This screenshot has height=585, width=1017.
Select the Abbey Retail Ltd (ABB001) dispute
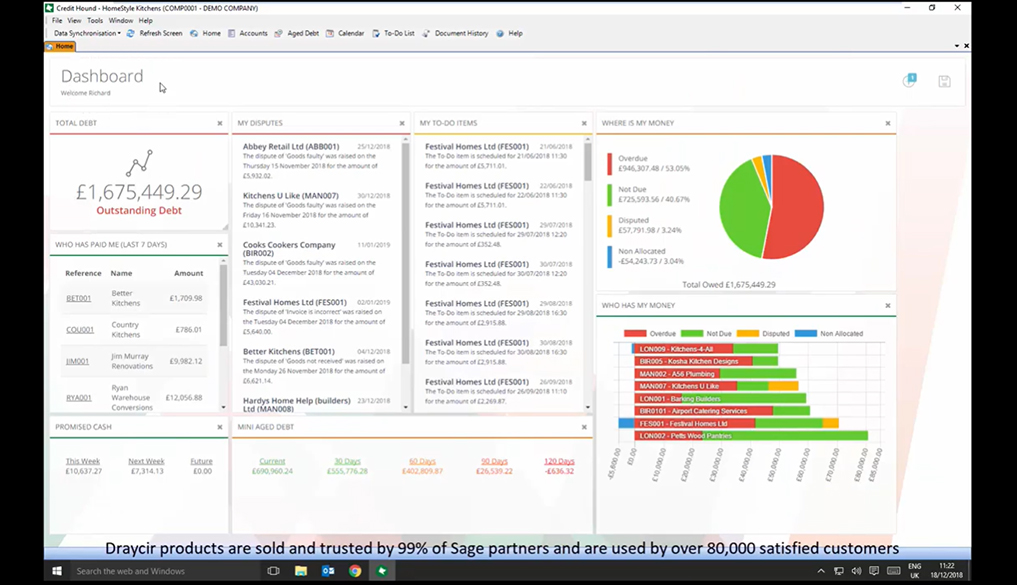(x=317, y=161)
